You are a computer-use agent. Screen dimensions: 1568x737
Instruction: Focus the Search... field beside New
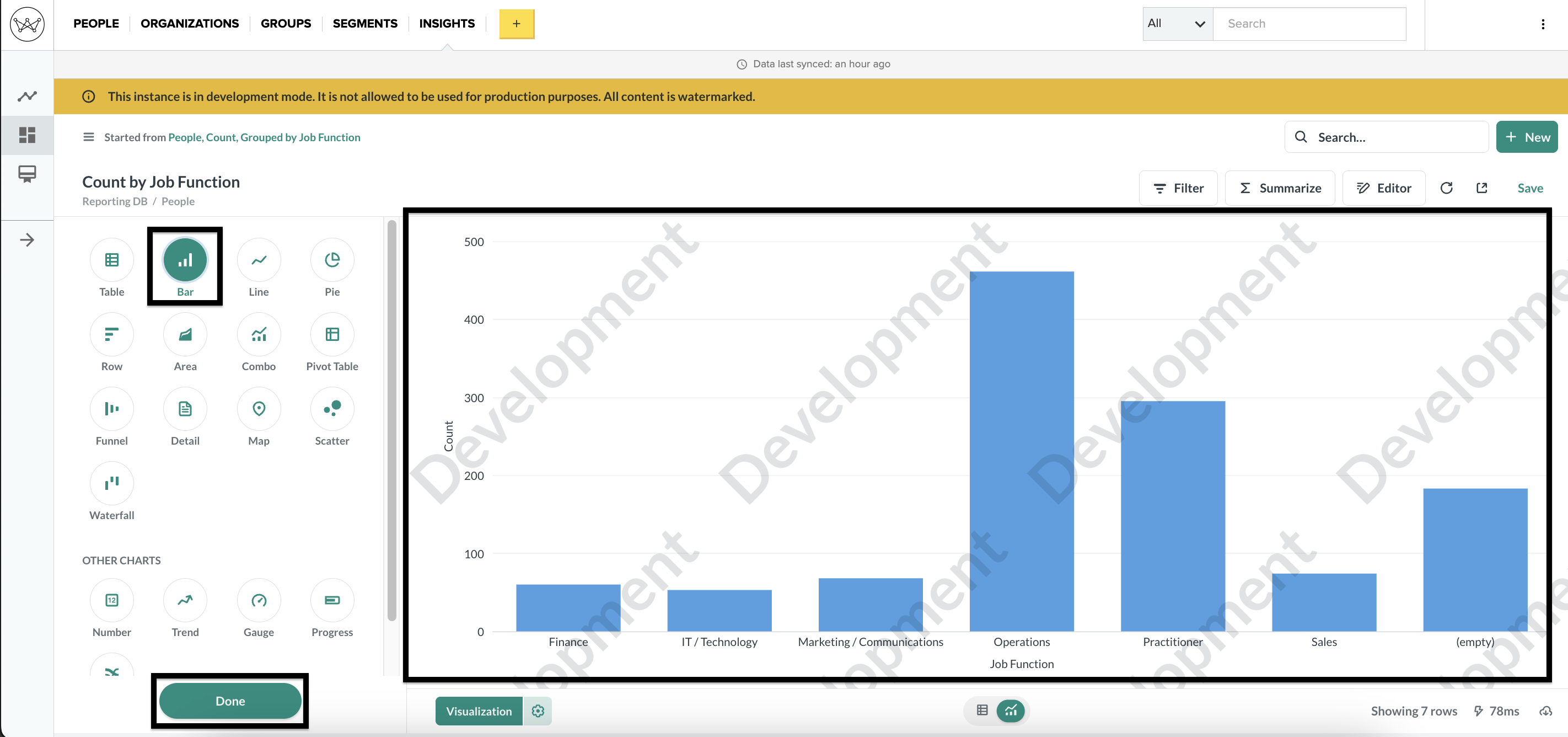coord(1386,137)
